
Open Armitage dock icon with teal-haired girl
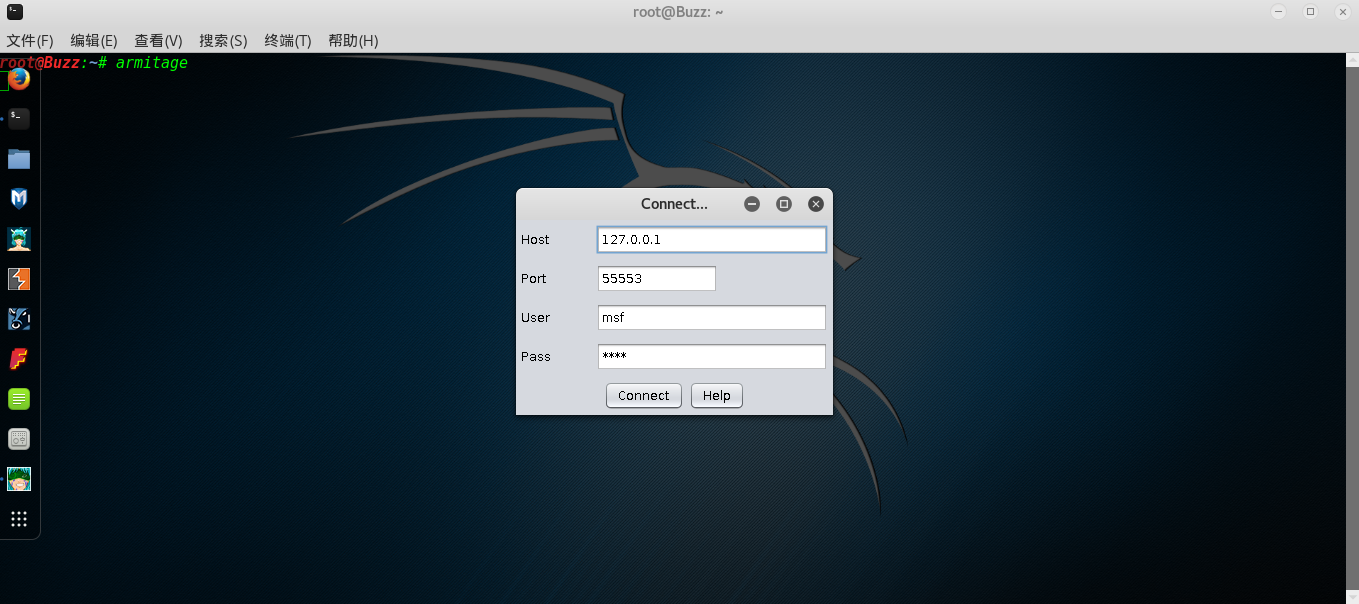point(19,239)
